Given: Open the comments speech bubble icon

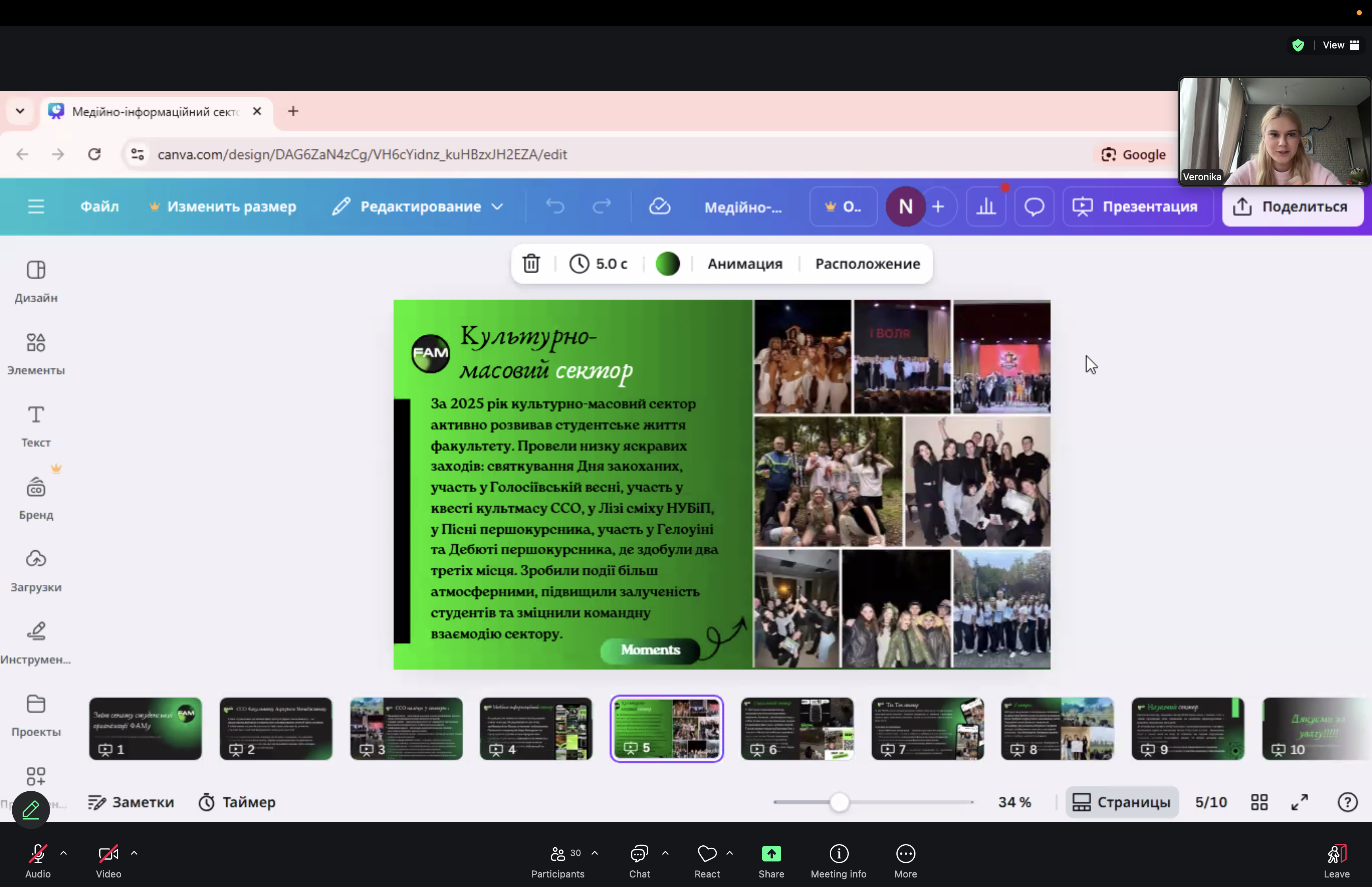Looking at the screenshot, I should [1034, 206].
